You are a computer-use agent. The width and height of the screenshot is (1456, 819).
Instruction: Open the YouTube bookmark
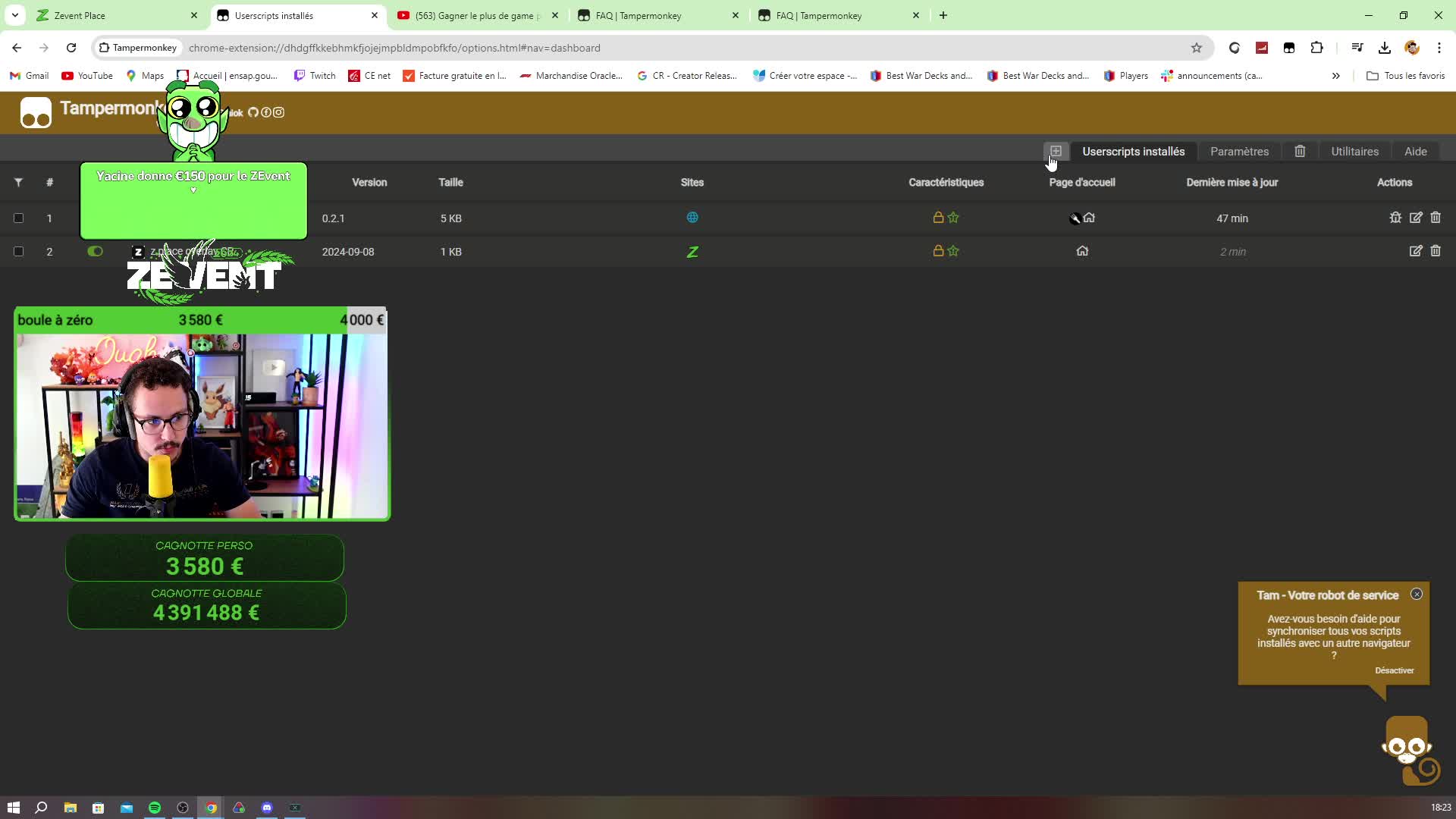87,76
